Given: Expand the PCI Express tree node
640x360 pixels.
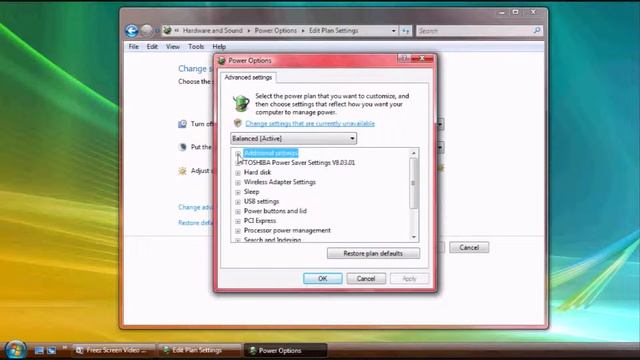Looking at the screenshot, I should click(x=238, y=221).
